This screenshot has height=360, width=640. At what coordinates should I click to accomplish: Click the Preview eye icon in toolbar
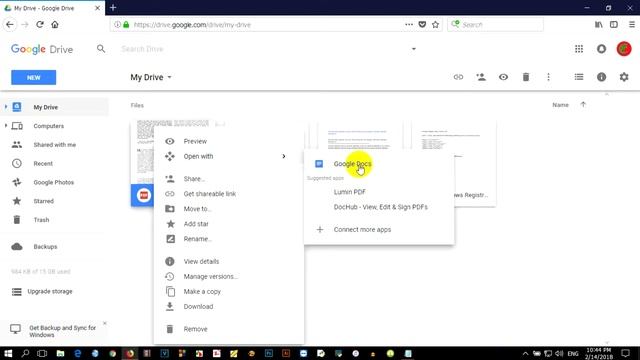point(503,77)
